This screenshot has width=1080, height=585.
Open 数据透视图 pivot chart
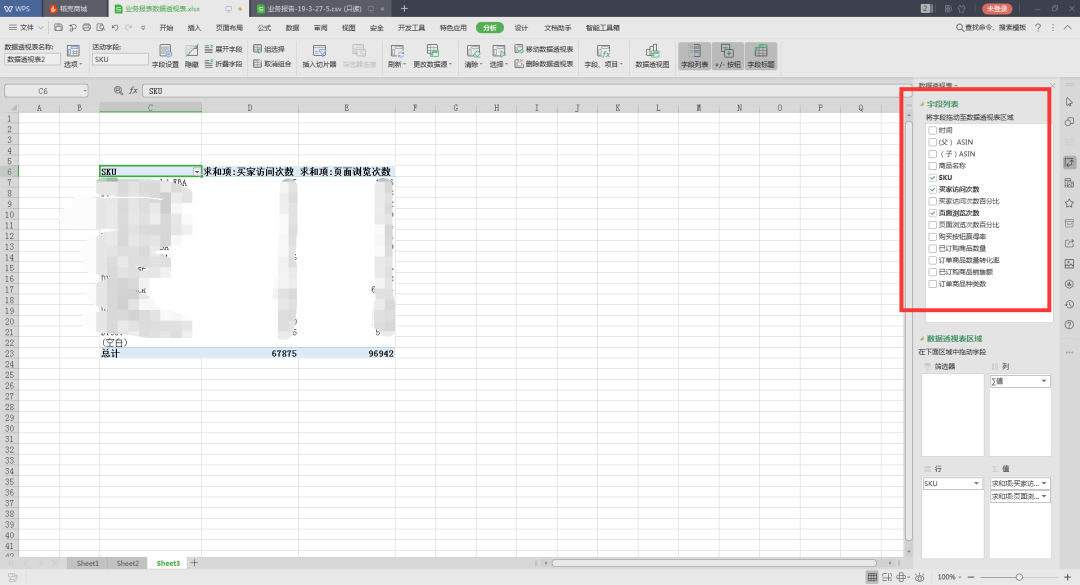(652, 57)
